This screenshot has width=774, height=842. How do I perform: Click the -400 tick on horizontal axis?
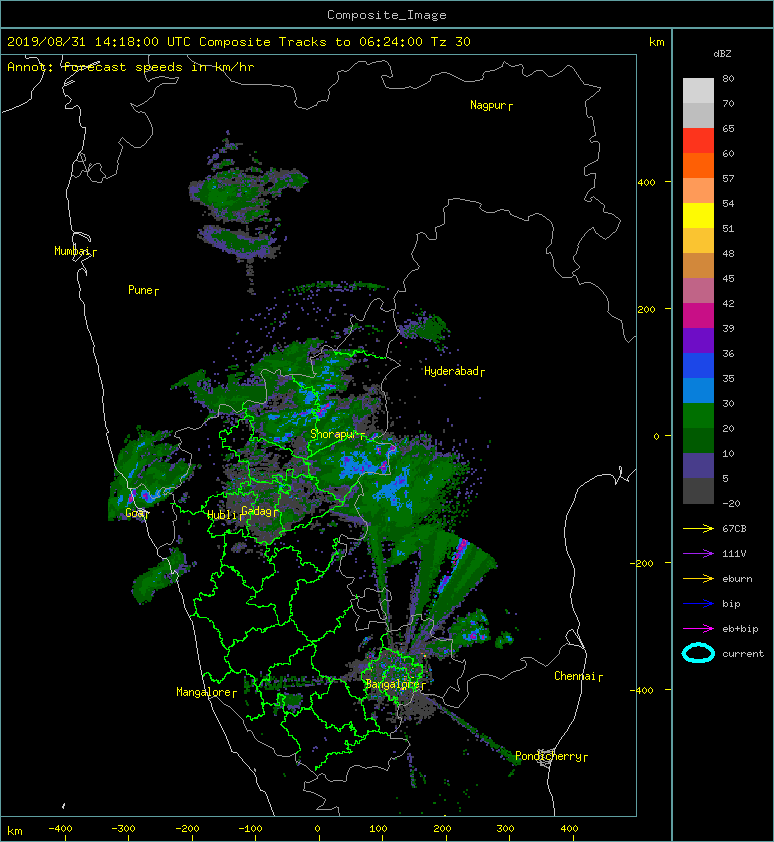pyautogui.click(x=60, y=829)
